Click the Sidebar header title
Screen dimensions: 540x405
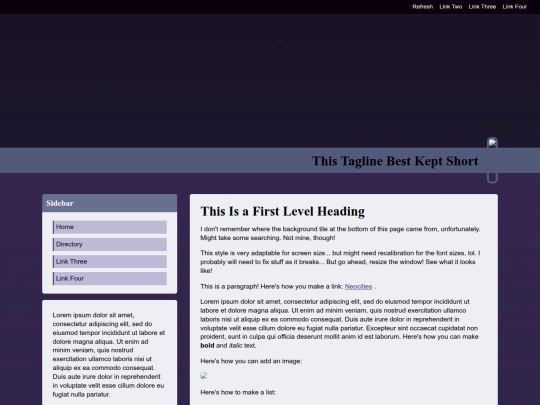(x=60, y=203)
